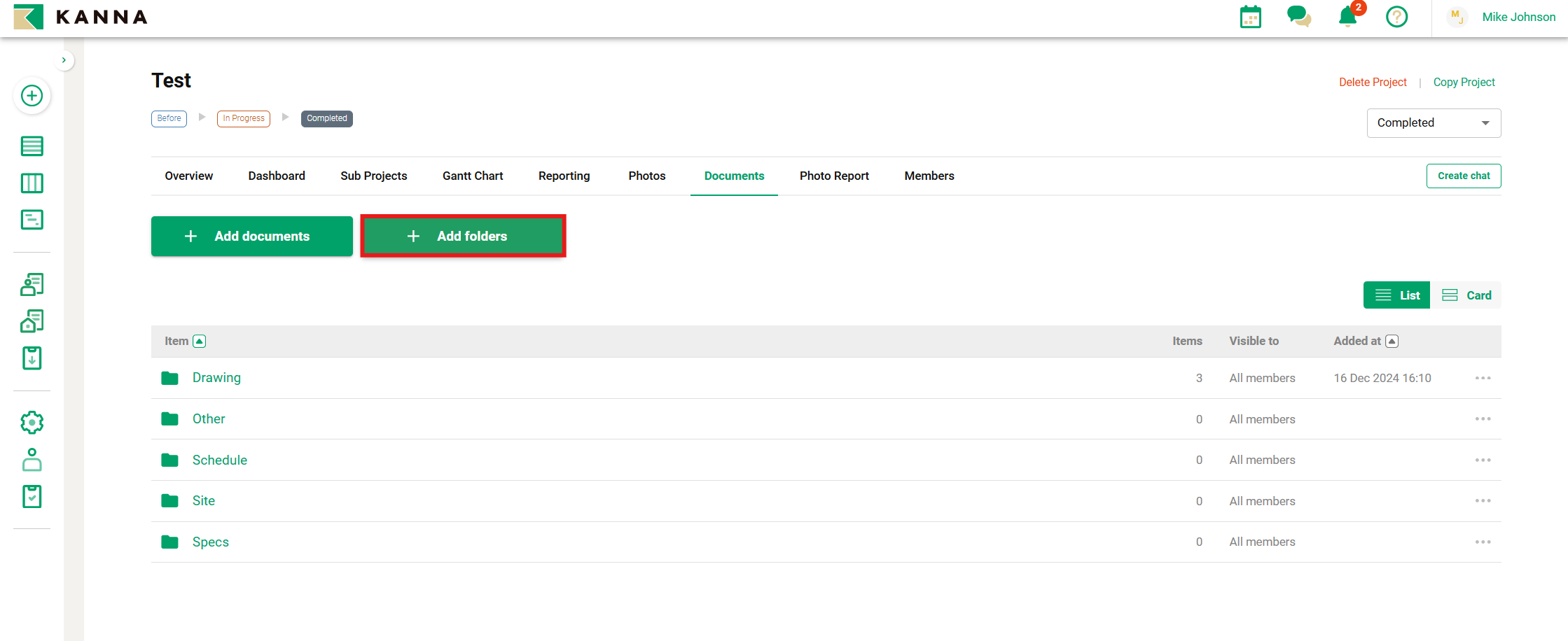Switch to Card view
1568x641 pixels.
click(x=1466, y=295)
